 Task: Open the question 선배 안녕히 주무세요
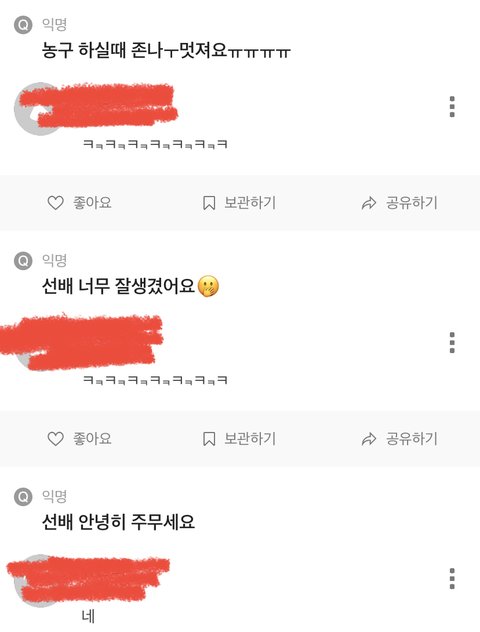point(118,522)
